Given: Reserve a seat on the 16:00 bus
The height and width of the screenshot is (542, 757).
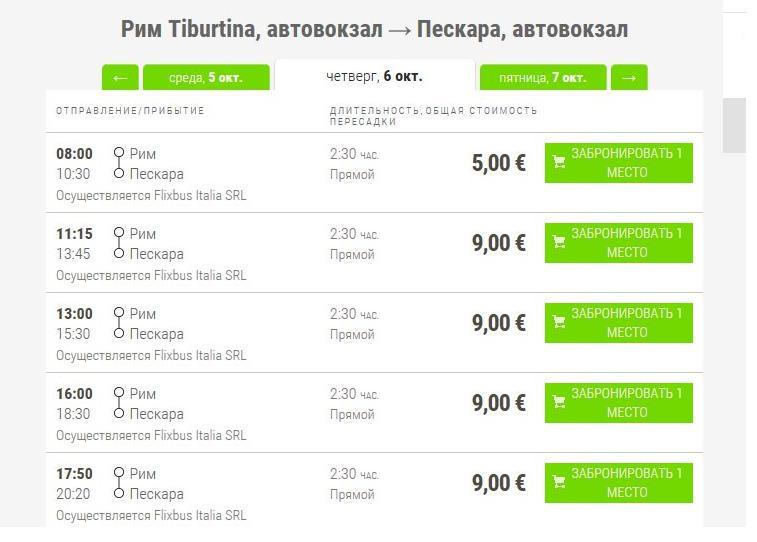Looking at the screenshot, I should click(x=626, y=403).
